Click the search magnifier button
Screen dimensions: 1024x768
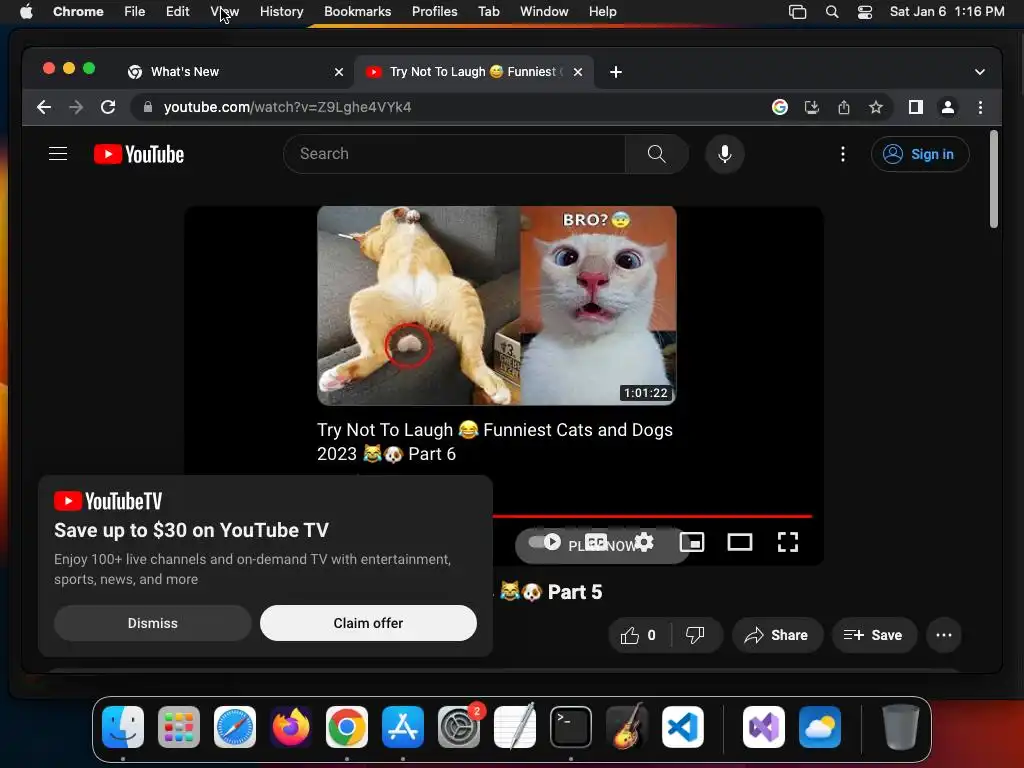656,154
